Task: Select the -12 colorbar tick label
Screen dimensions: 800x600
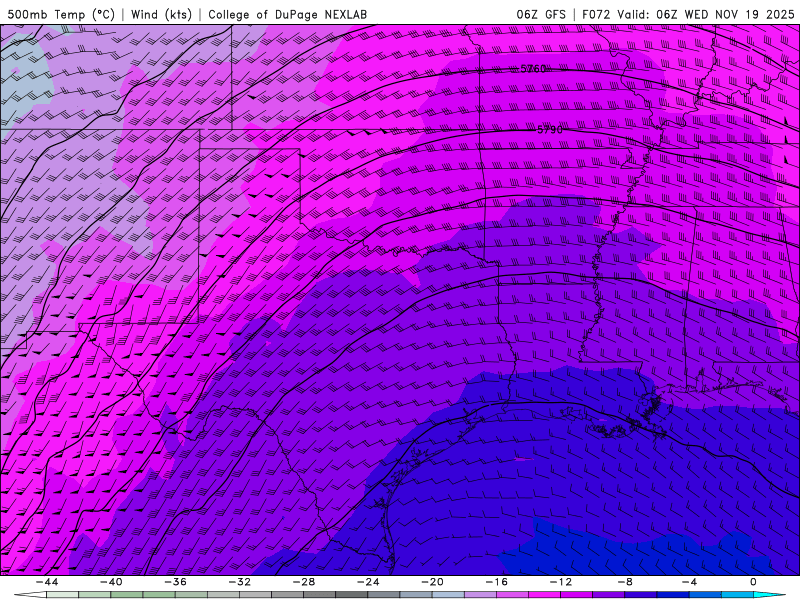Action: (x=561, y=582)
